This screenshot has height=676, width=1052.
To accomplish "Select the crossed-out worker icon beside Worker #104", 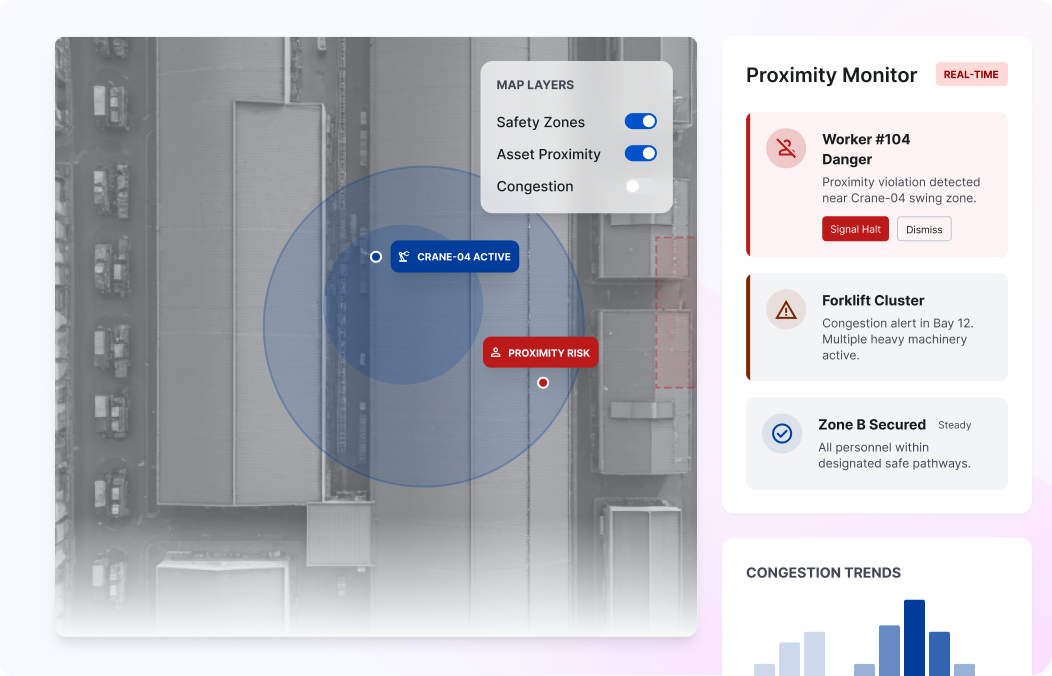I will 785,147.
